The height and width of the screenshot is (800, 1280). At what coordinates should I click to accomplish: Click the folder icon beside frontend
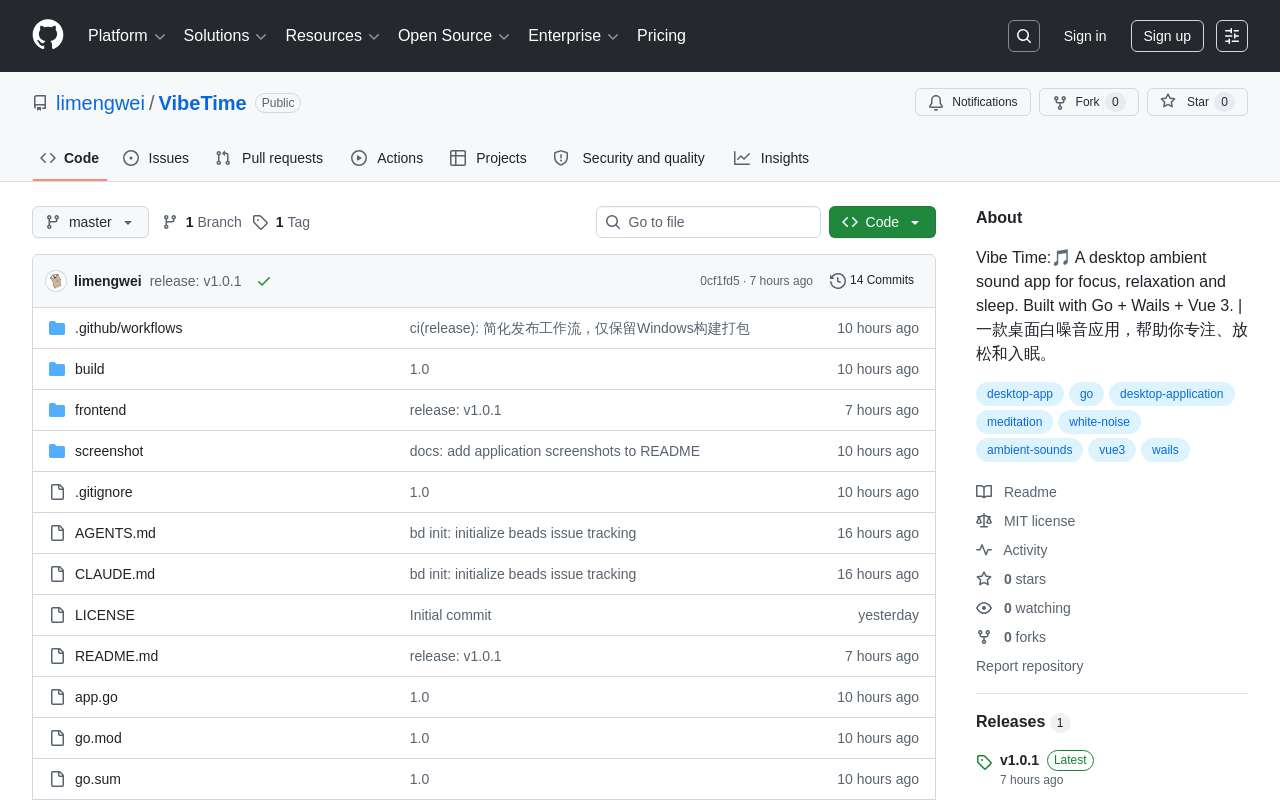pyautogui.click(x=57, y=410)
